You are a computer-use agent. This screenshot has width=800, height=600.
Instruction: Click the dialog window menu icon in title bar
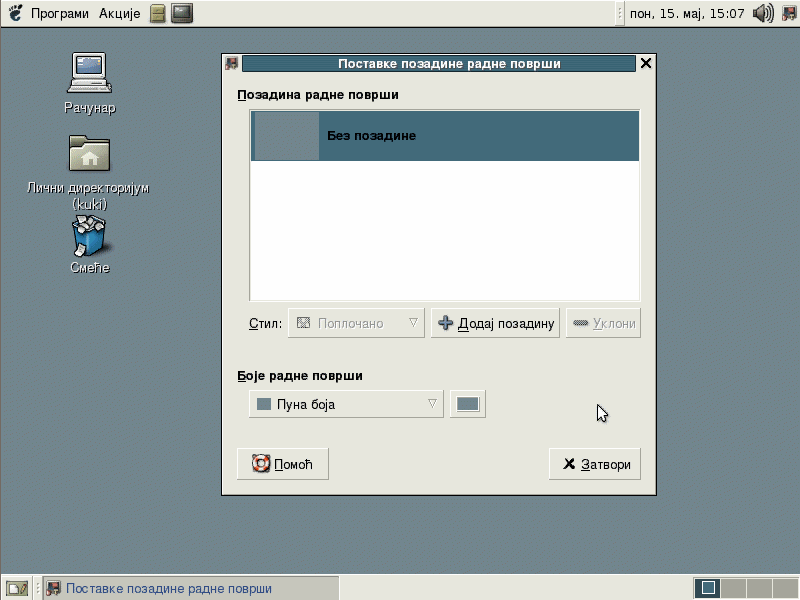click(x=231, y=63)
